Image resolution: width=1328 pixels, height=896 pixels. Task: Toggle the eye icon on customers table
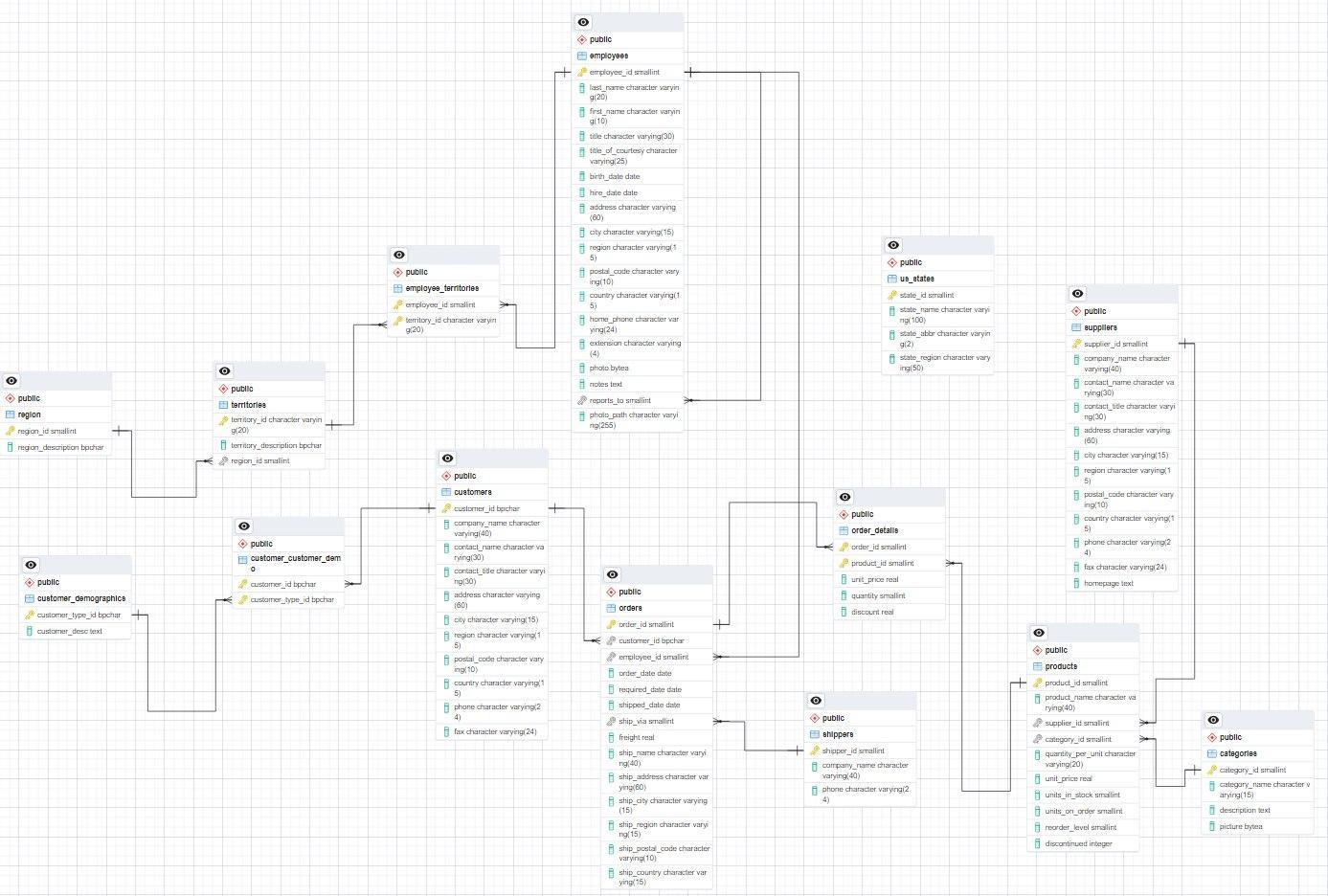[447, 459]
